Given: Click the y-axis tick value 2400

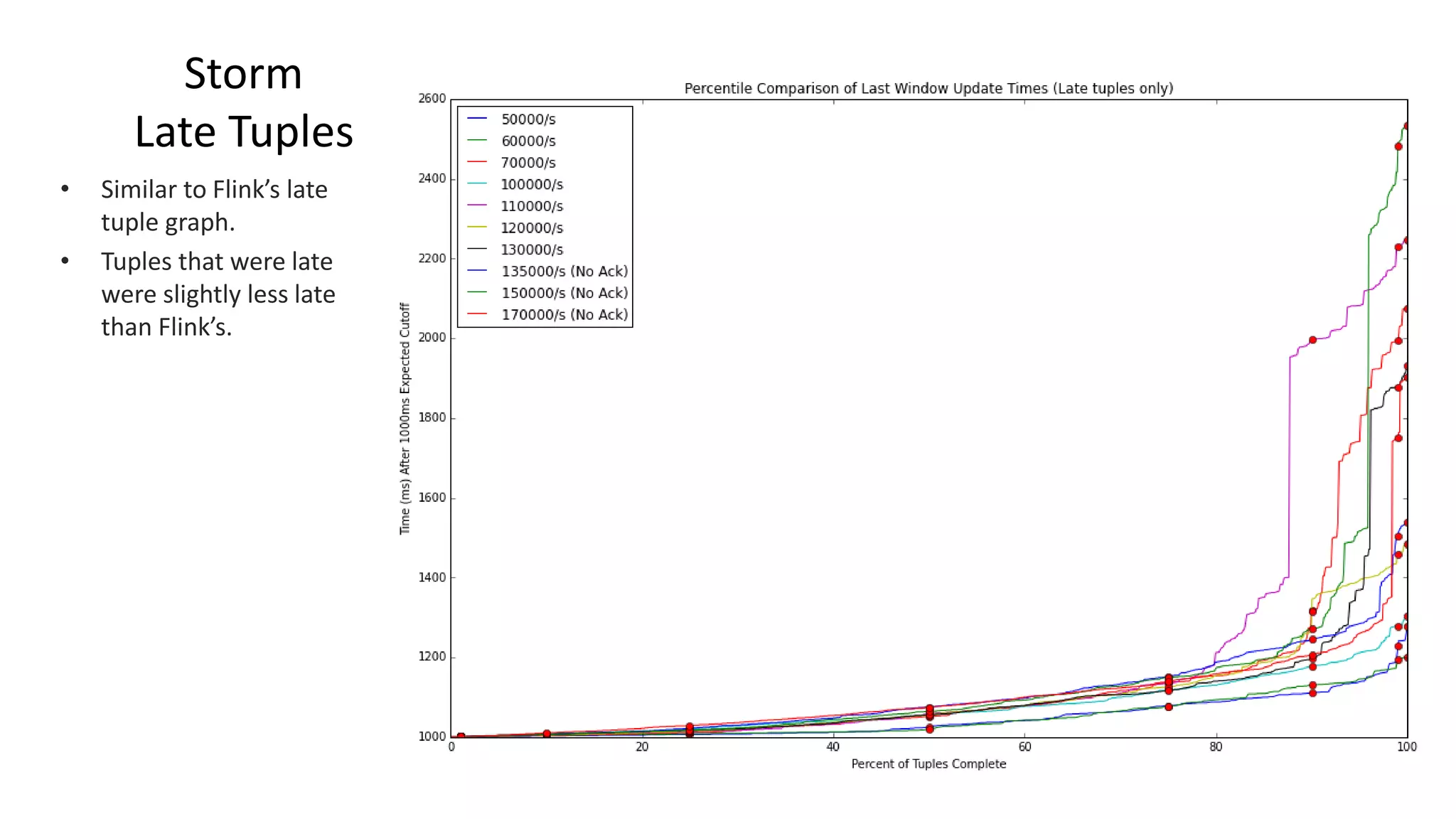Looking at the screenshot, I should 432,178.
